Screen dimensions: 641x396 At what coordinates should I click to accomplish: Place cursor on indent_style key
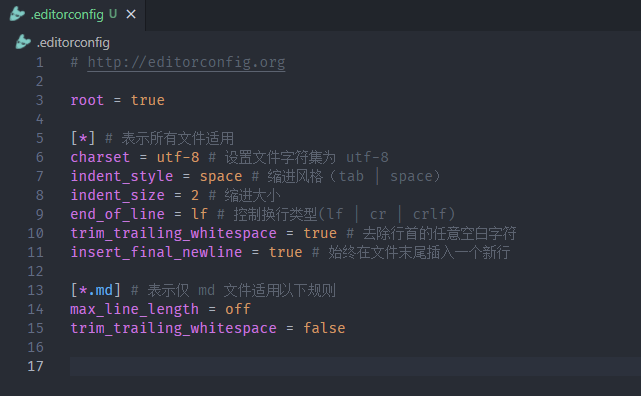122,176
